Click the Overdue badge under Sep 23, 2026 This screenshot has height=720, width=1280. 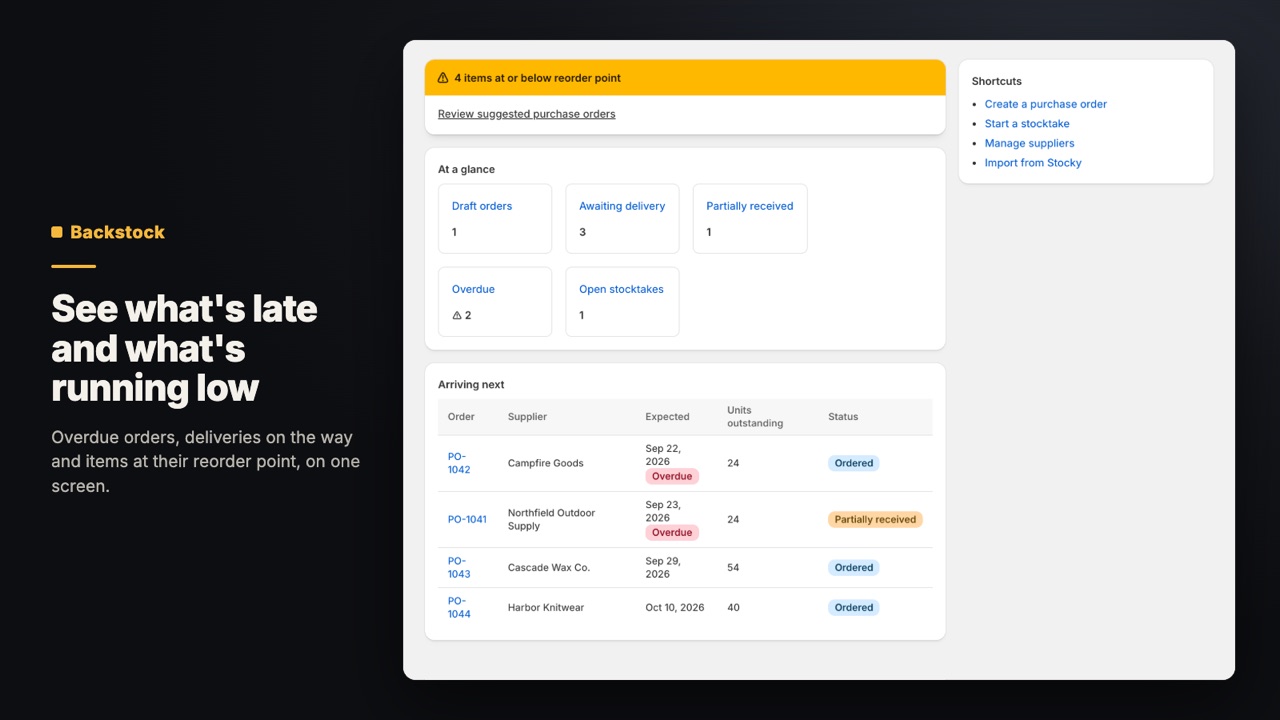[672, 533]
